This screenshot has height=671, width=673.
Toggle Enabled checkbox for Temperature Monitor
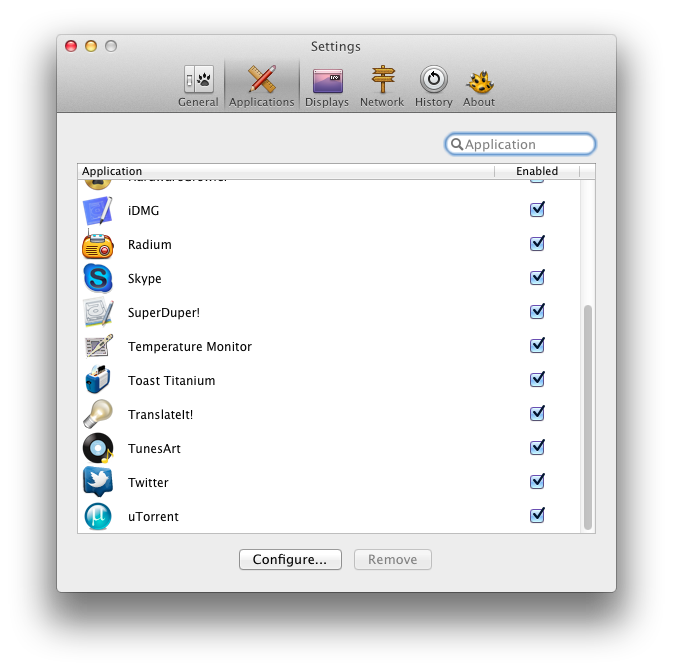(537, 346)
